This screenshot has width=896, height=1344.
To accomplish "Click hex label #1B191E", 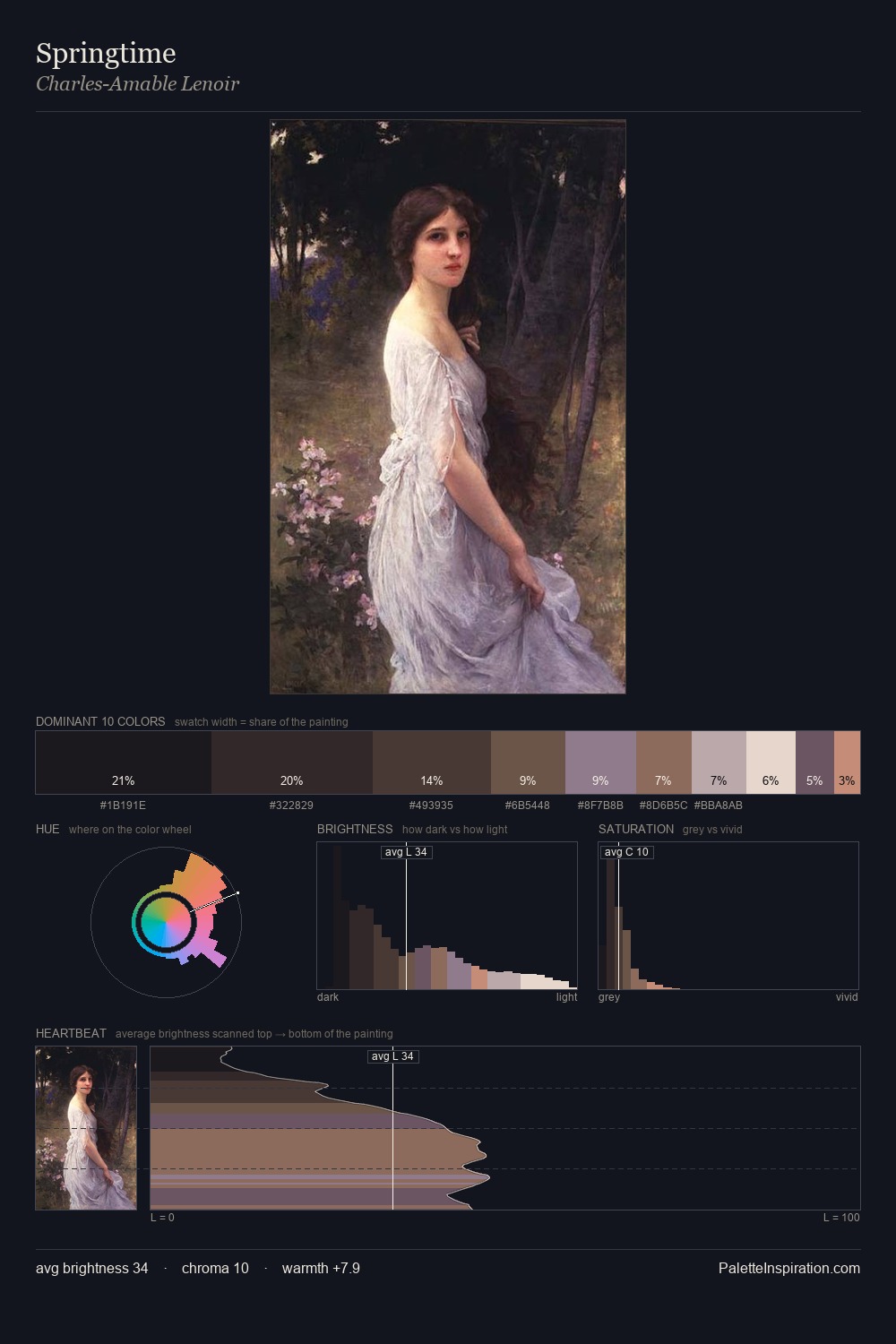I will point(123,805).
